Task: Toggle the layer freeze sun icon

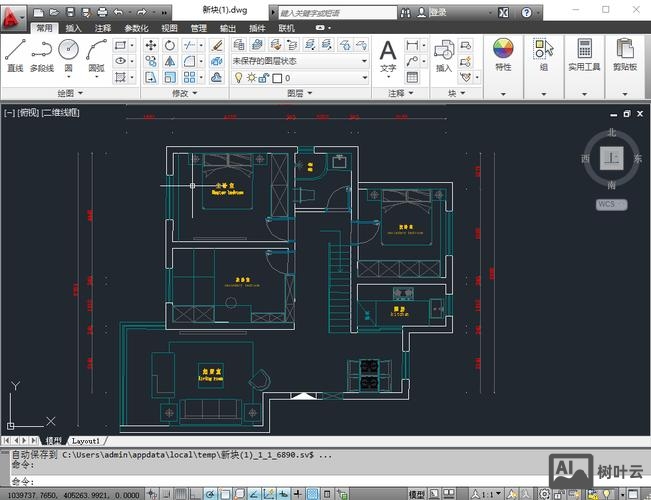Action: point(251,77)
